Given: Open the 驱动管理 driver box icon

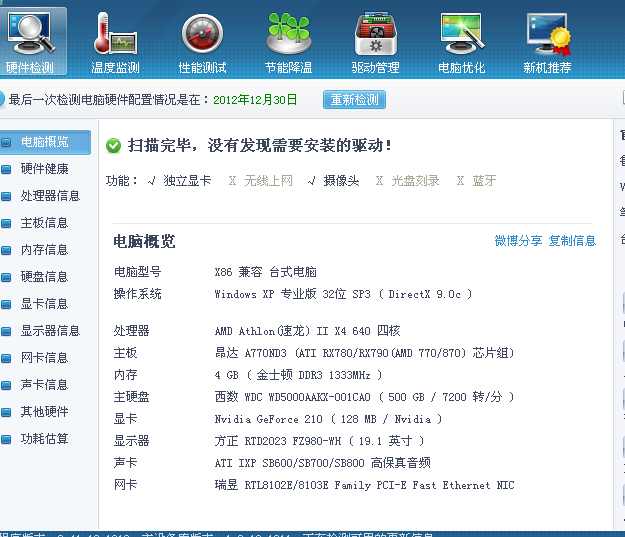Looking at the screenshot, I should (375, 42).
